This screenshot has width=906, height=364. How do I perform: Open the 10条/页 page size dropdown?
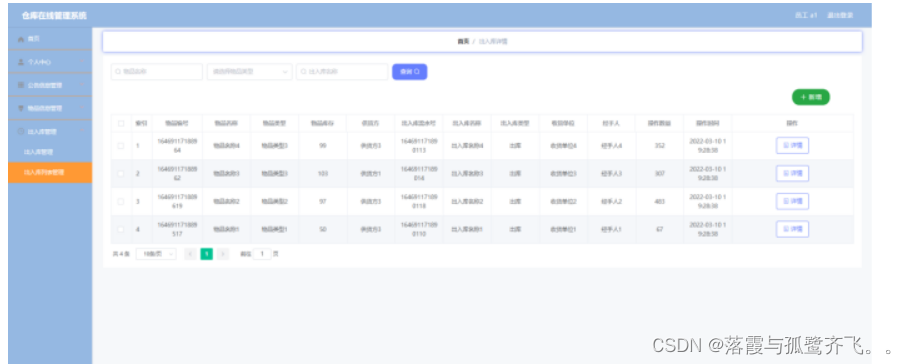point(156,254)
